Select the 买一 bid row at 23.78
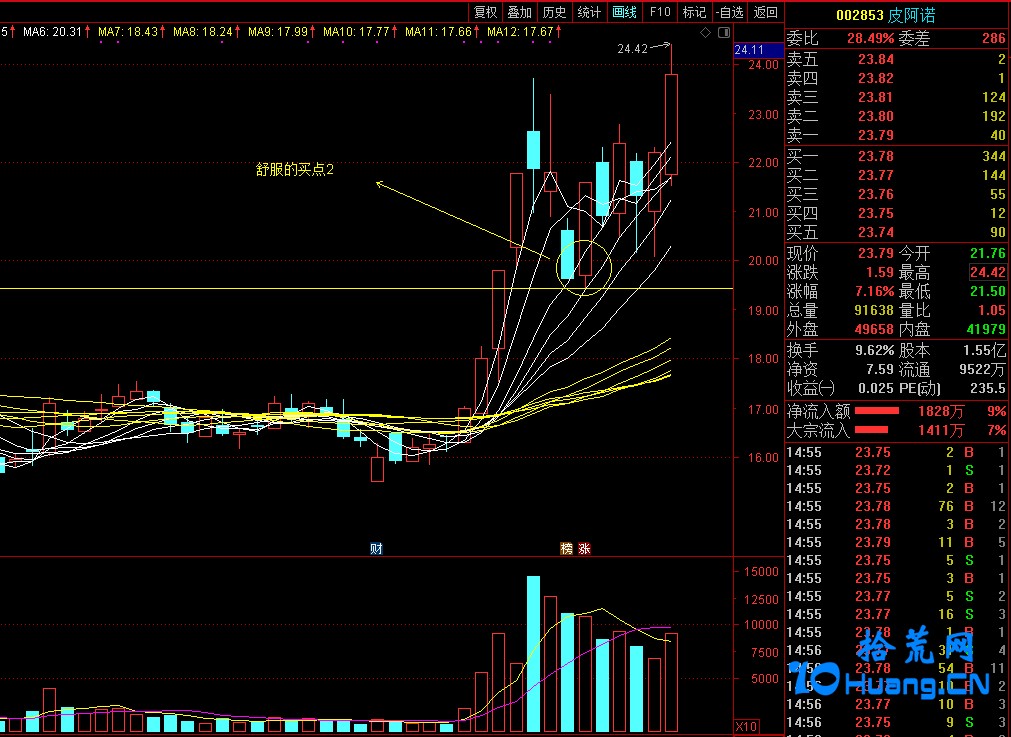 point(896,156)
